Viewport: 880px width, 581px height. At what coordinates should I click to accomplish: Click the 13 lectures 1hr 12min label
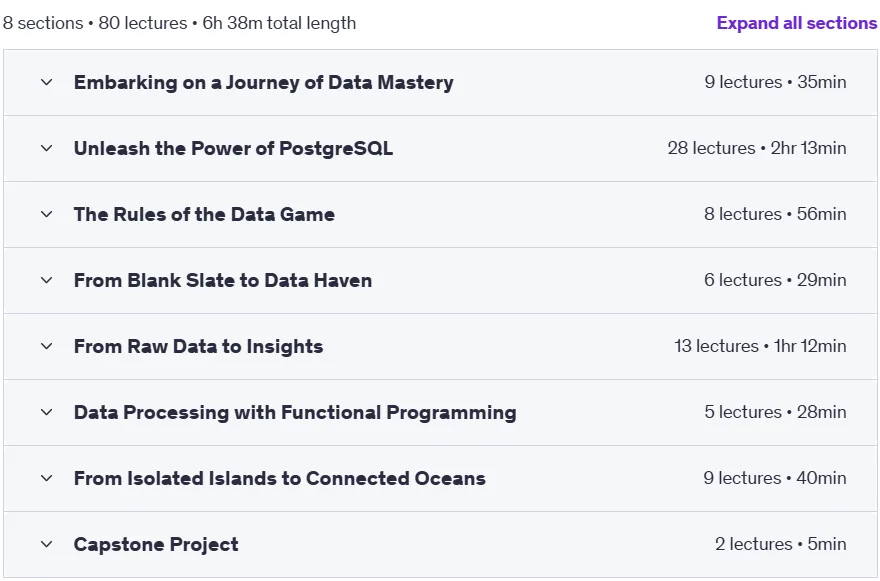tap(760, 346)
